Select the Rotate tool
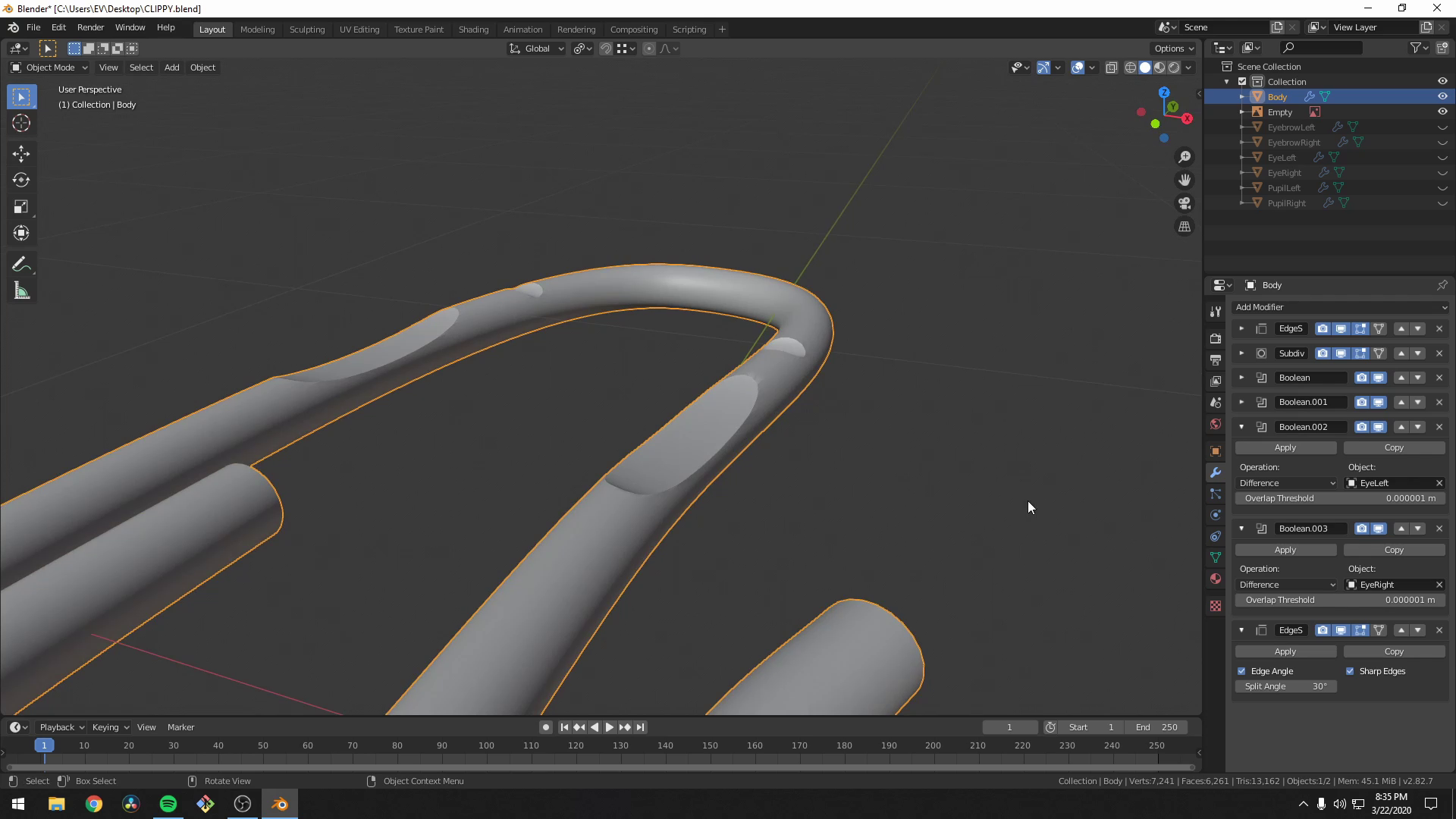 [x=20, y=180]
